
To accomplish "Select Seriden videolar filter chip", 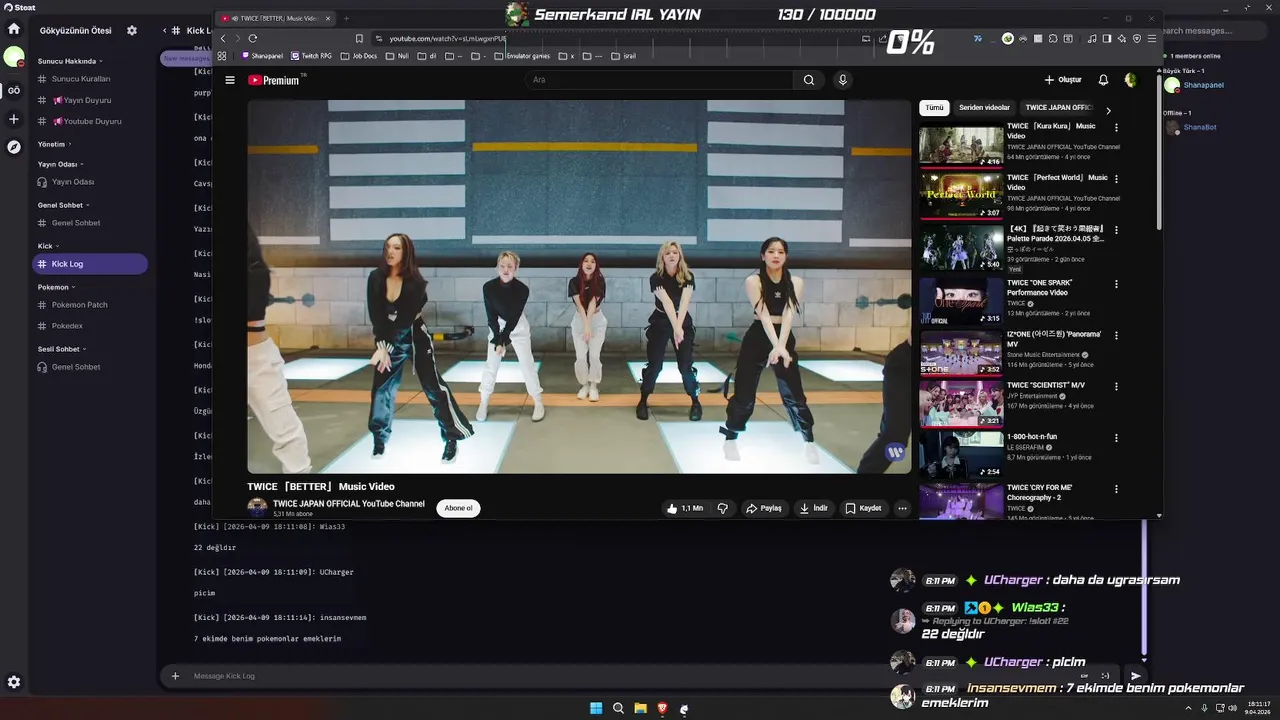I will (984, 108).
